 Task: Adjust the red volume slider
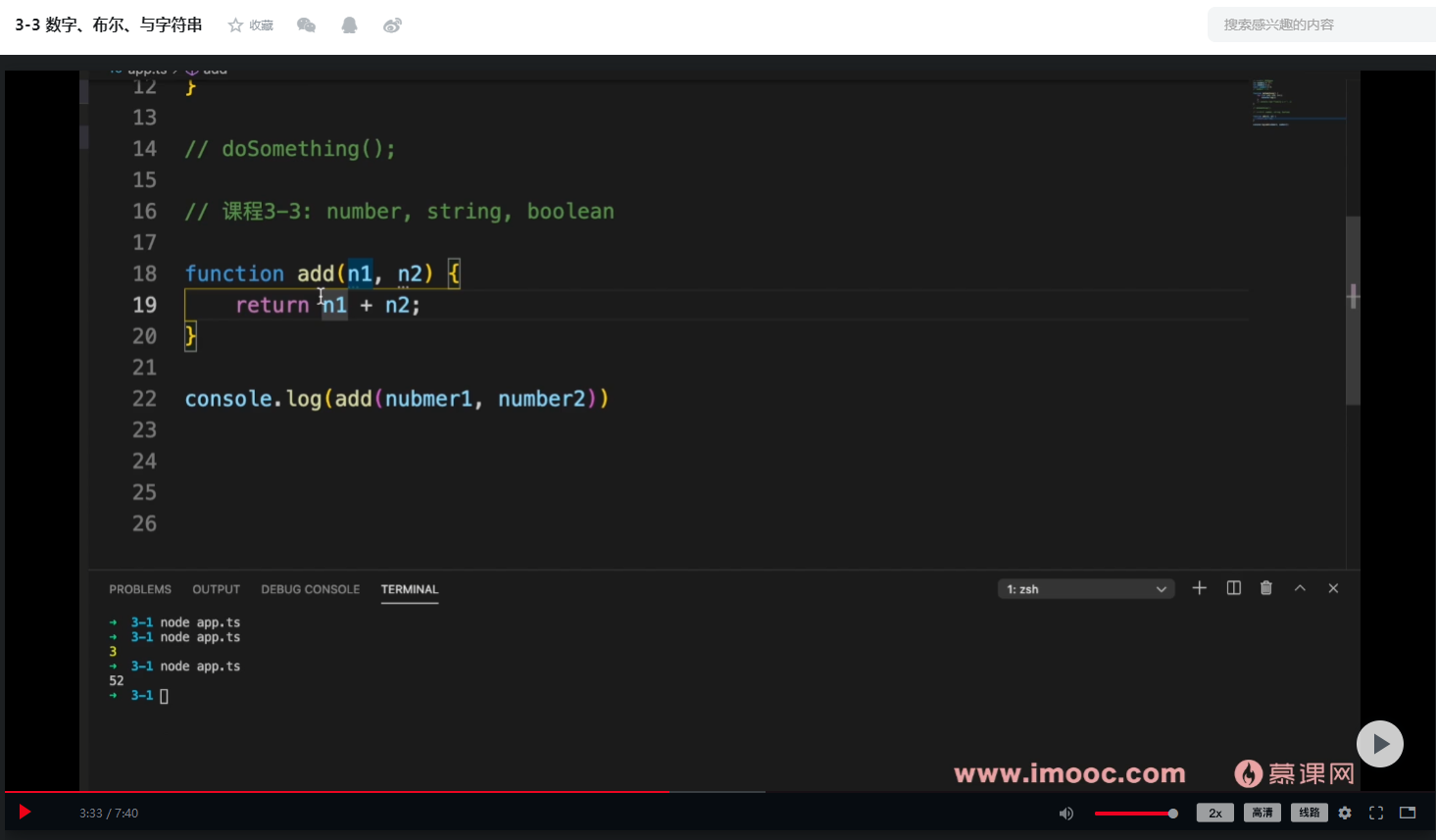point(1136,813)
